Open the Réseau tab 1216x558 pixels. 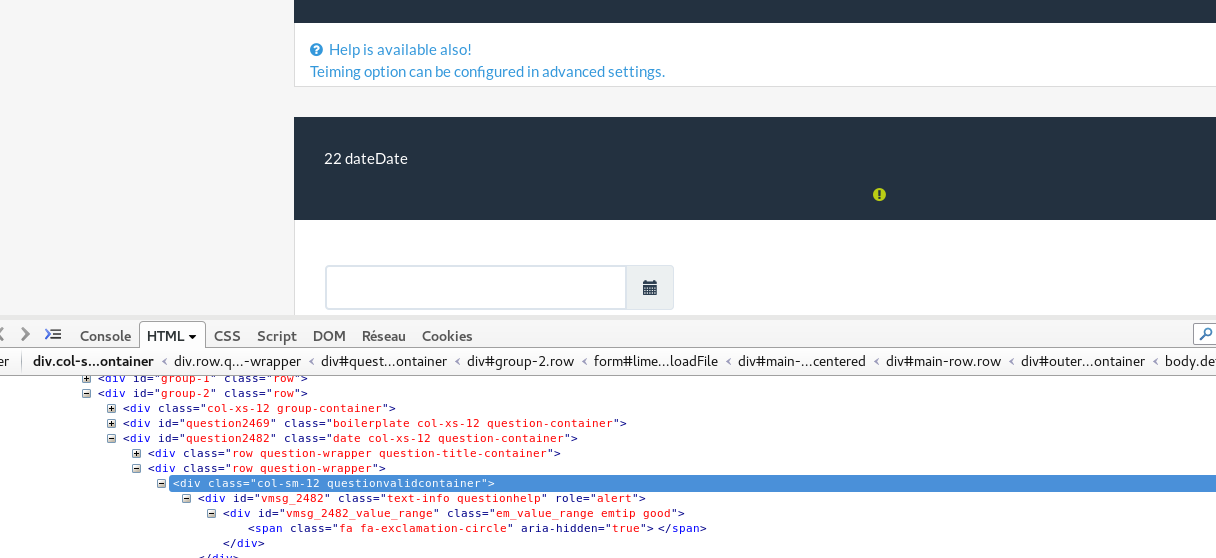pyautogui.click(x=384, y=336)
